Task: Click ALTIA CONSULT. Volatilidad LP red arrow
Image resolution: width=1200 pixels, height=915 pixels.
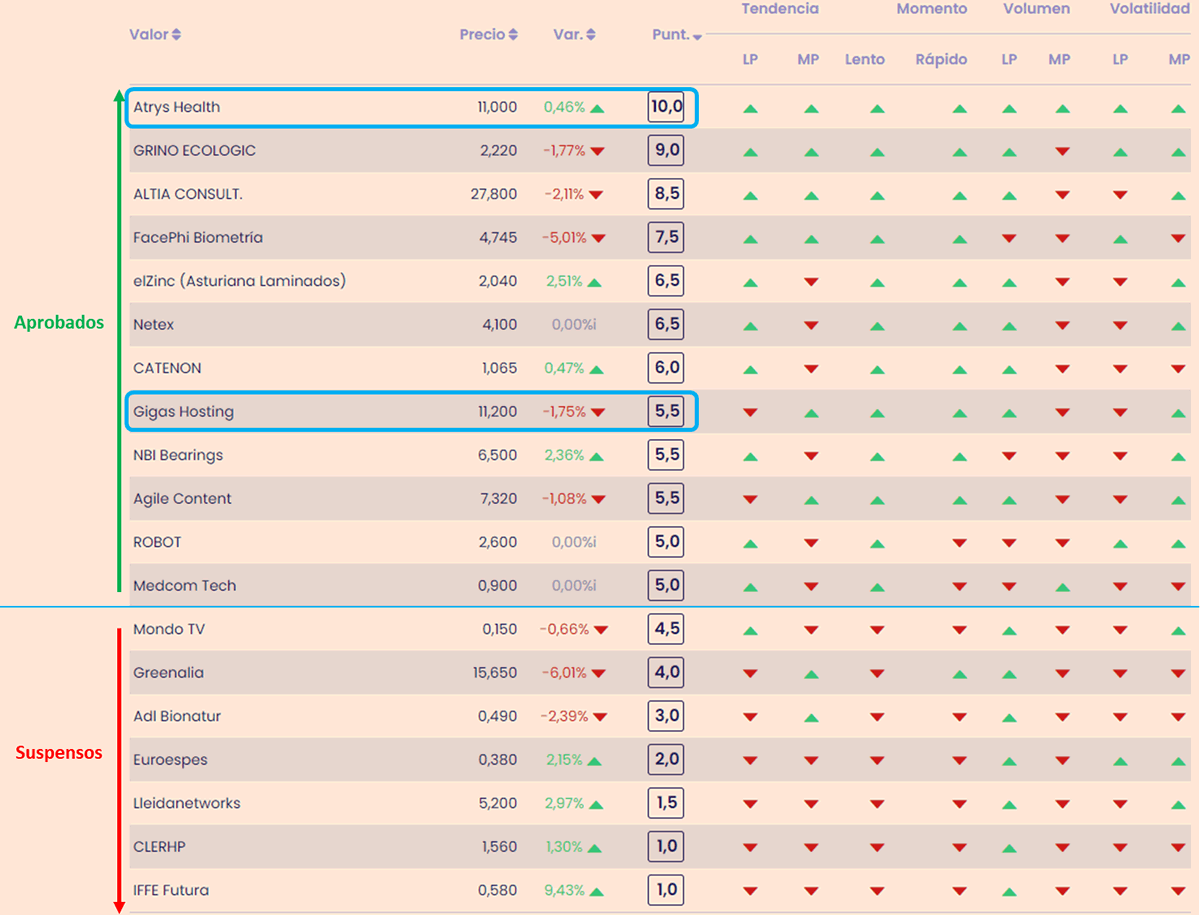Action: tap(1121, 195)
